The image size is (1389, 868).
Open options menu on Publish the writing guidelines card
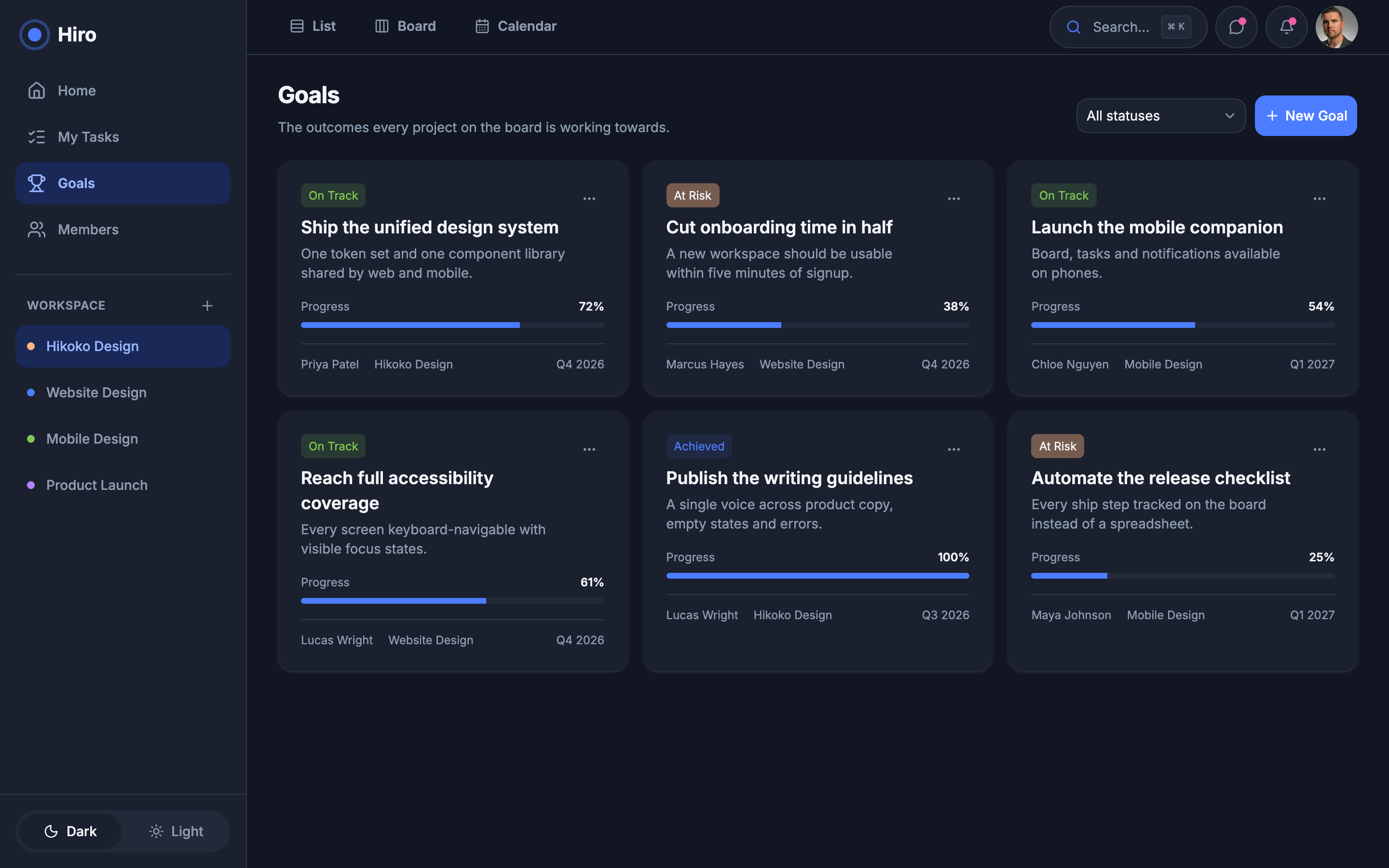point(954,449)
